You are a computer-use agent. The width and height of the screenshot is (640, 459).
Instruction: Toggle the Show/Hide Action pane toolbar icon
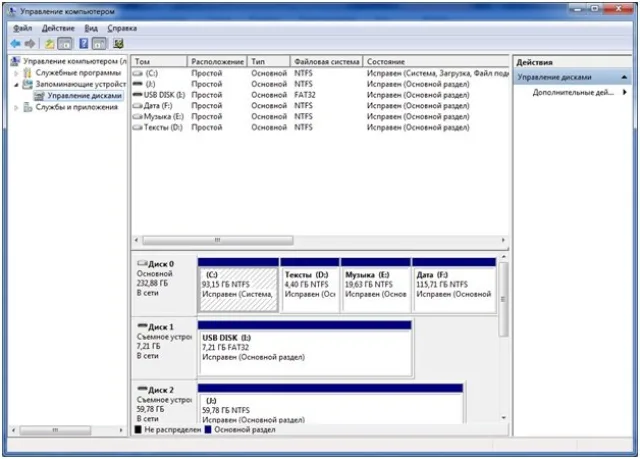(x=99, y=44)
